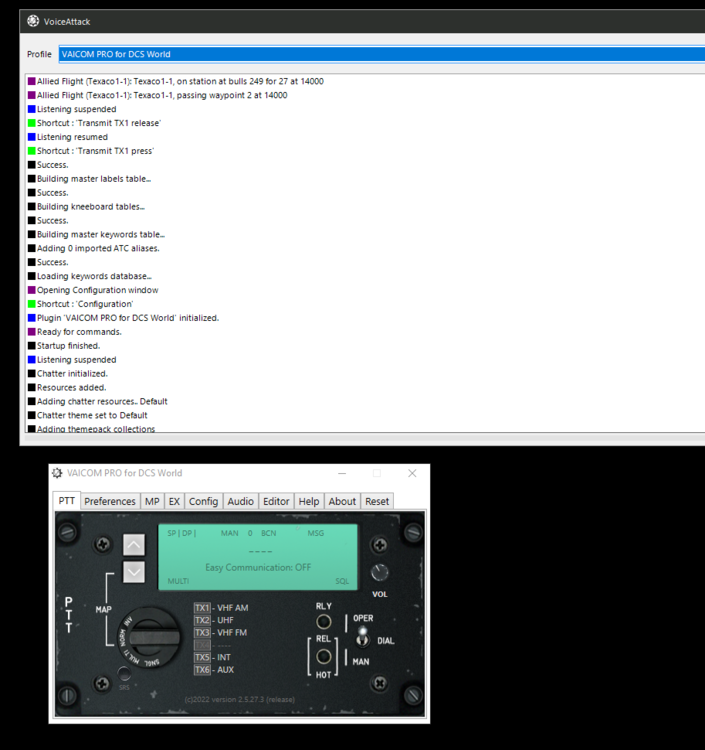Click log entry 'Startup finished.'

pyautogui.click(x=64, y=345)
